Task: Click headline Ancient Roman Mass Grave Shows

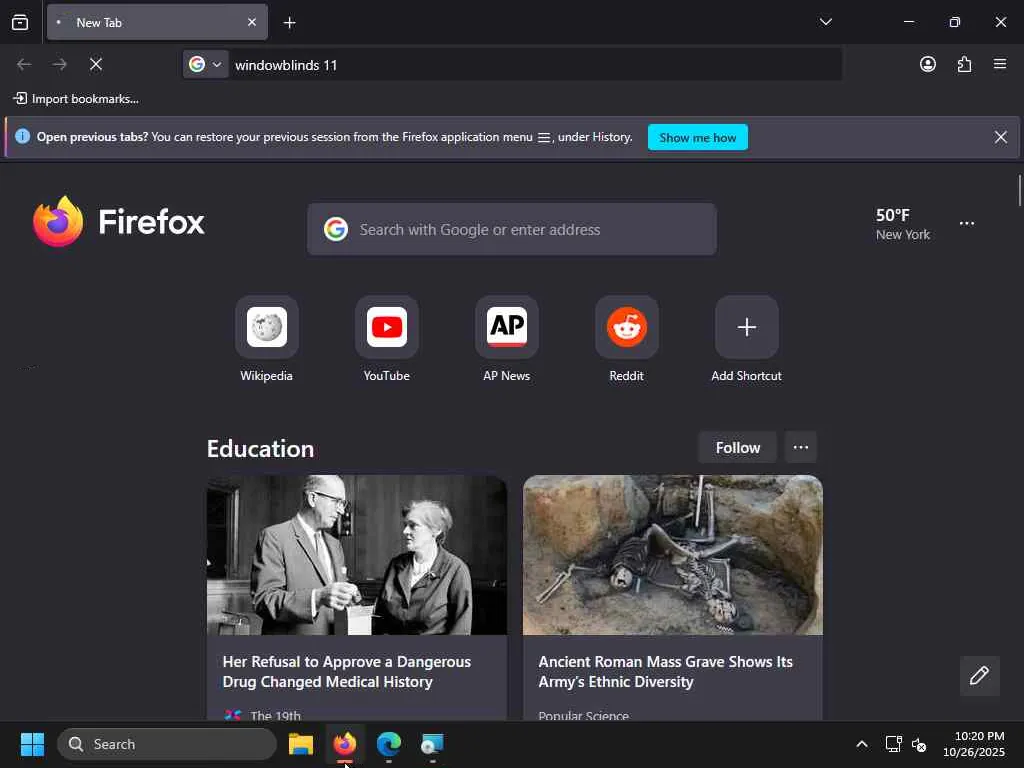Action: coord(665,671)
